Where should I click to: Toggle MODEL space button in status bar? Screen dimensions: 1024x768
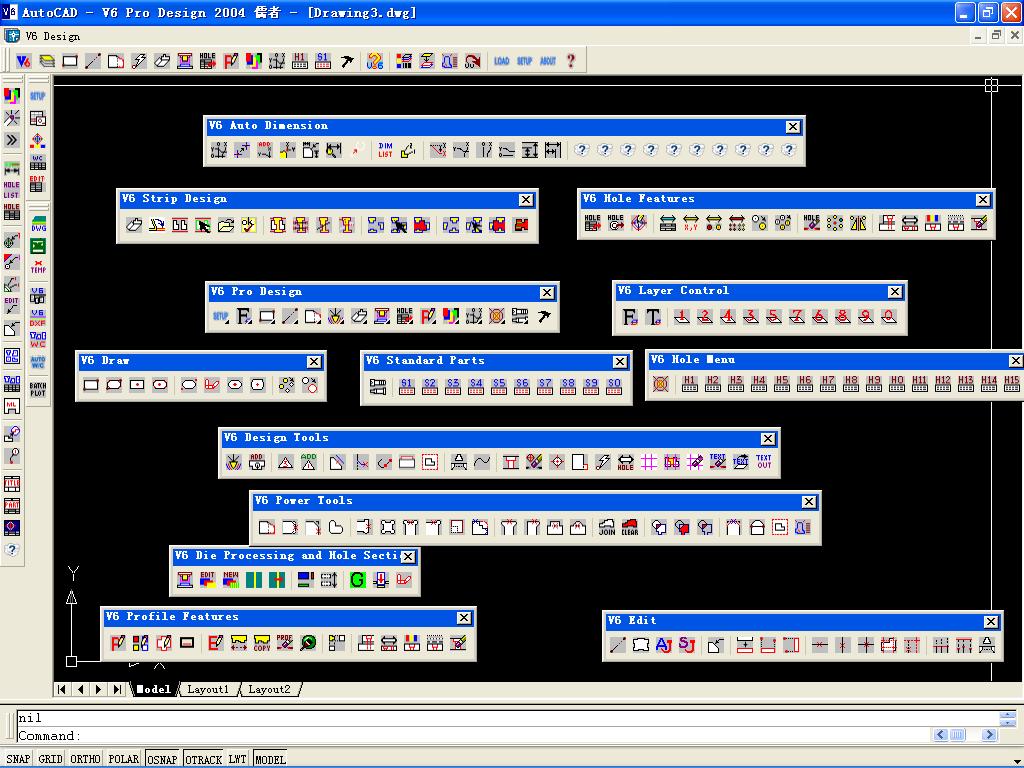pyautogui.click(x=270, y=759)
